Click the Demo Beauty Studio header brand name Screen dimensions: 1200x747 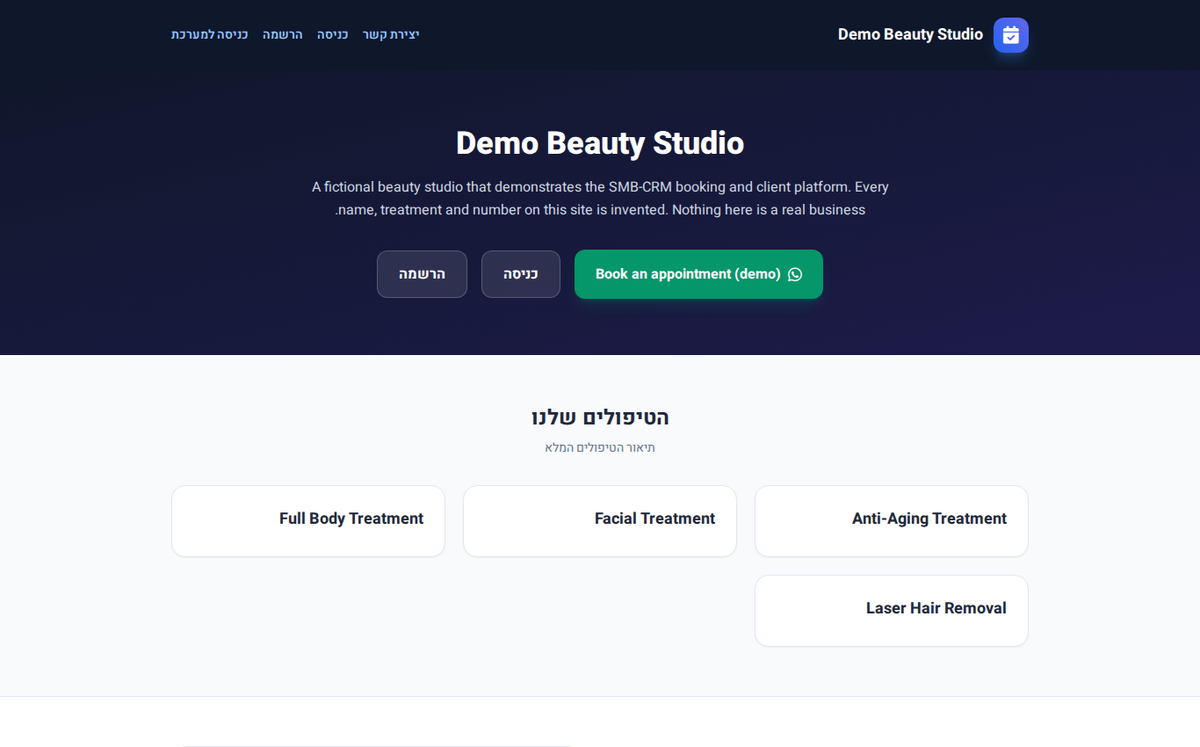coord(910,35)
